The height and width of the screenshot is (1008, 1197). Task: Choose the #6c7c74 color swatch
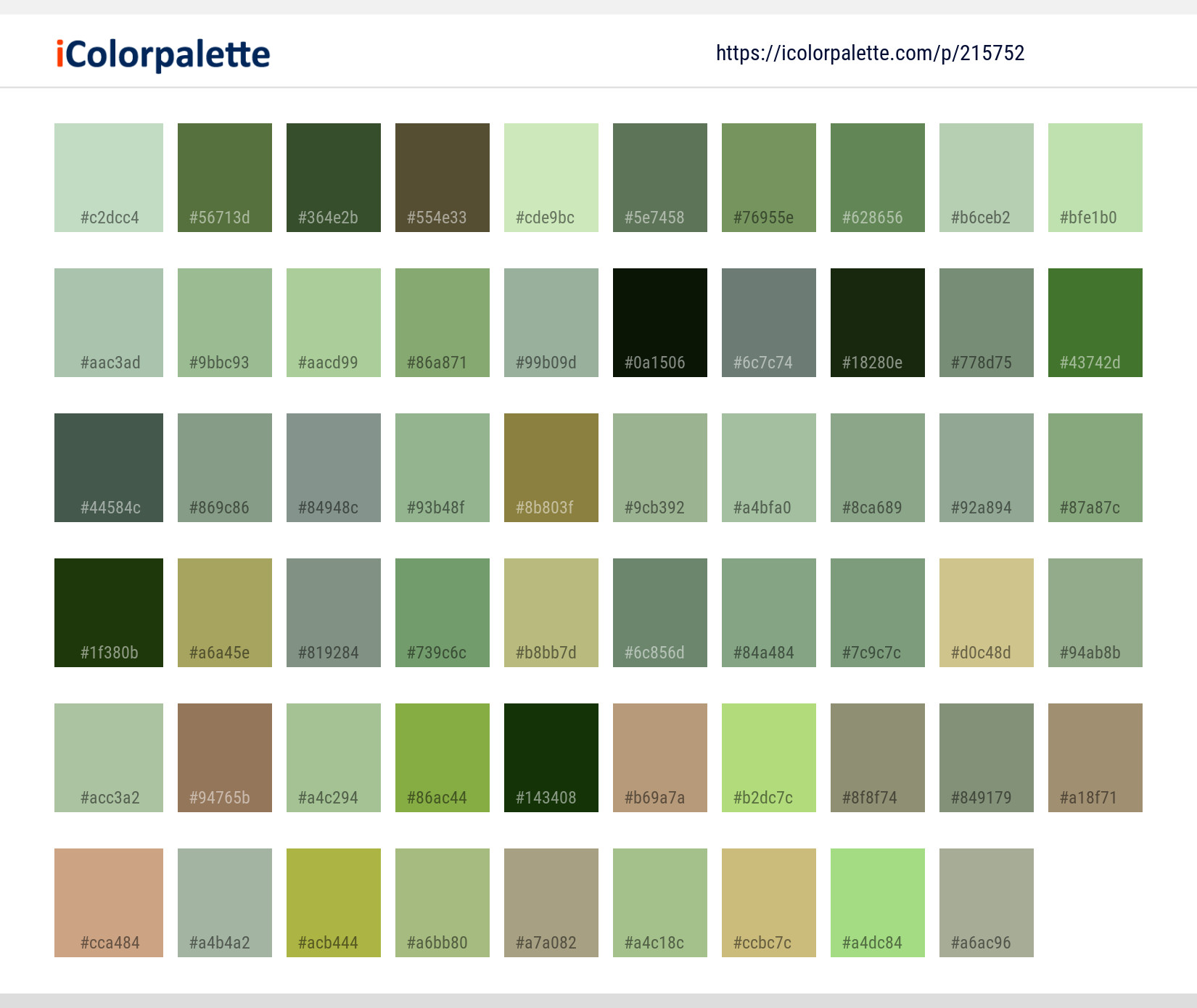click(769, 323)
